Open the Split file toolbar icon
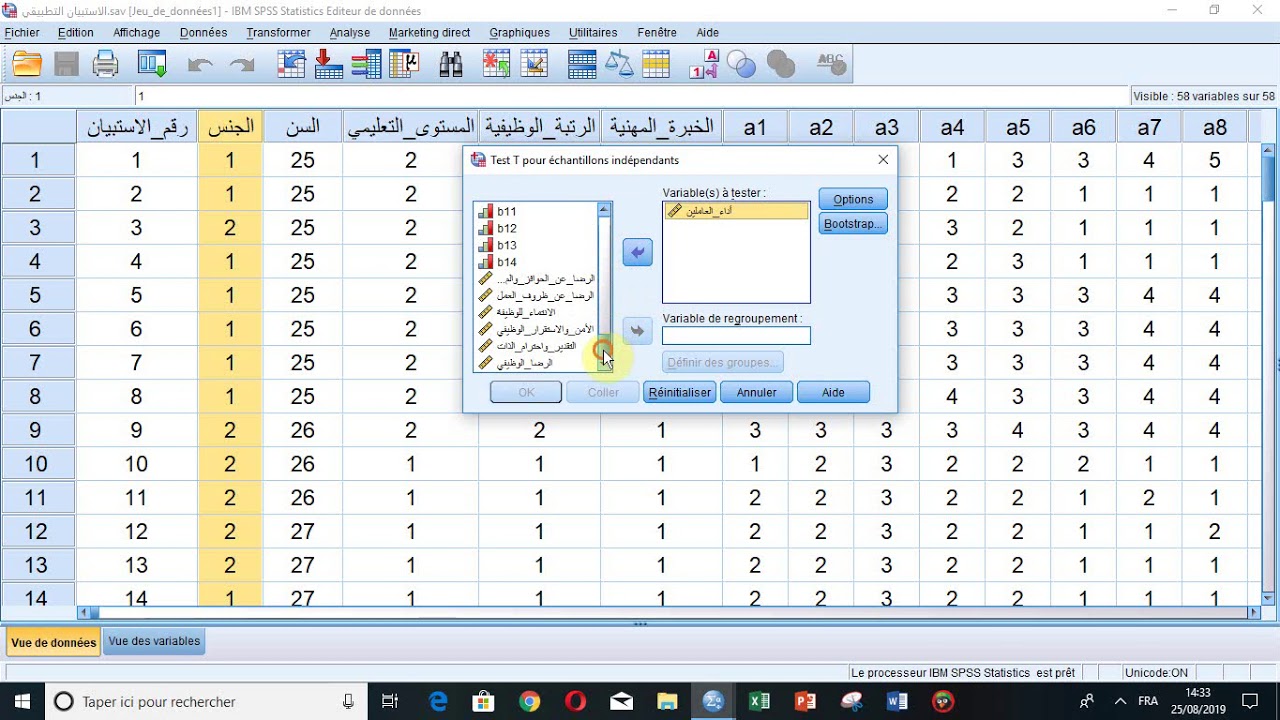The height and width of the screenshot is (720, 1280). pos(582,65)
